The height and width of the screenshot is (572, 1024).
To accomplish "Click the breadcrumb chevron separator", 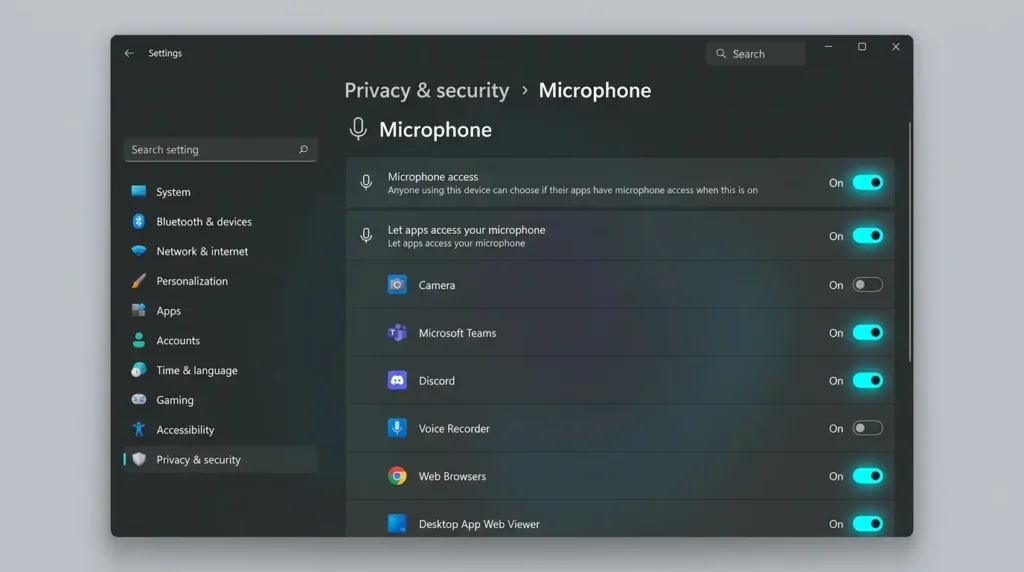I will click(524, 91).
